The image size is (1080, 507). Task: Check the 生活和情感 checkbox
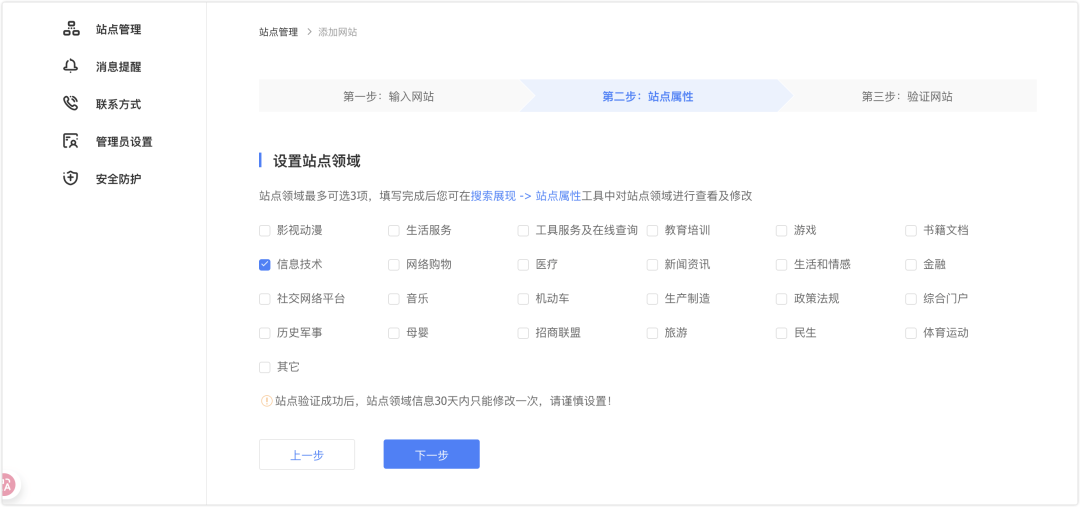(781, 265)
